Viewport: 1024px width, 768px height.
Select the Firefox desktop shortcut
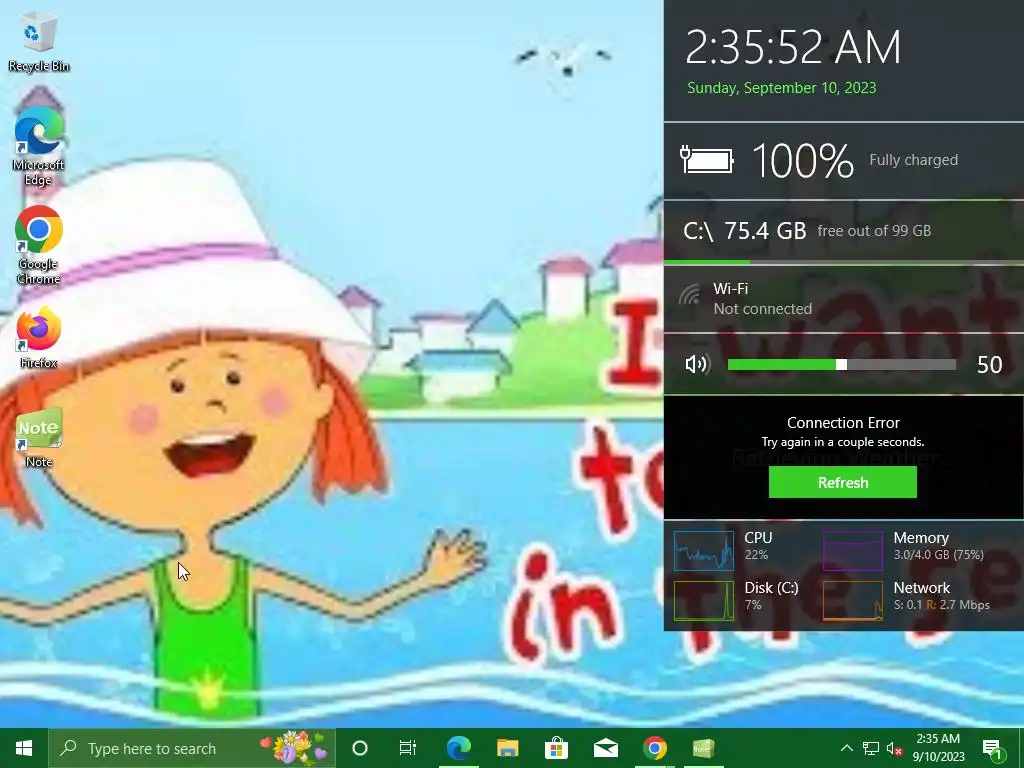[x=39, y=338]
